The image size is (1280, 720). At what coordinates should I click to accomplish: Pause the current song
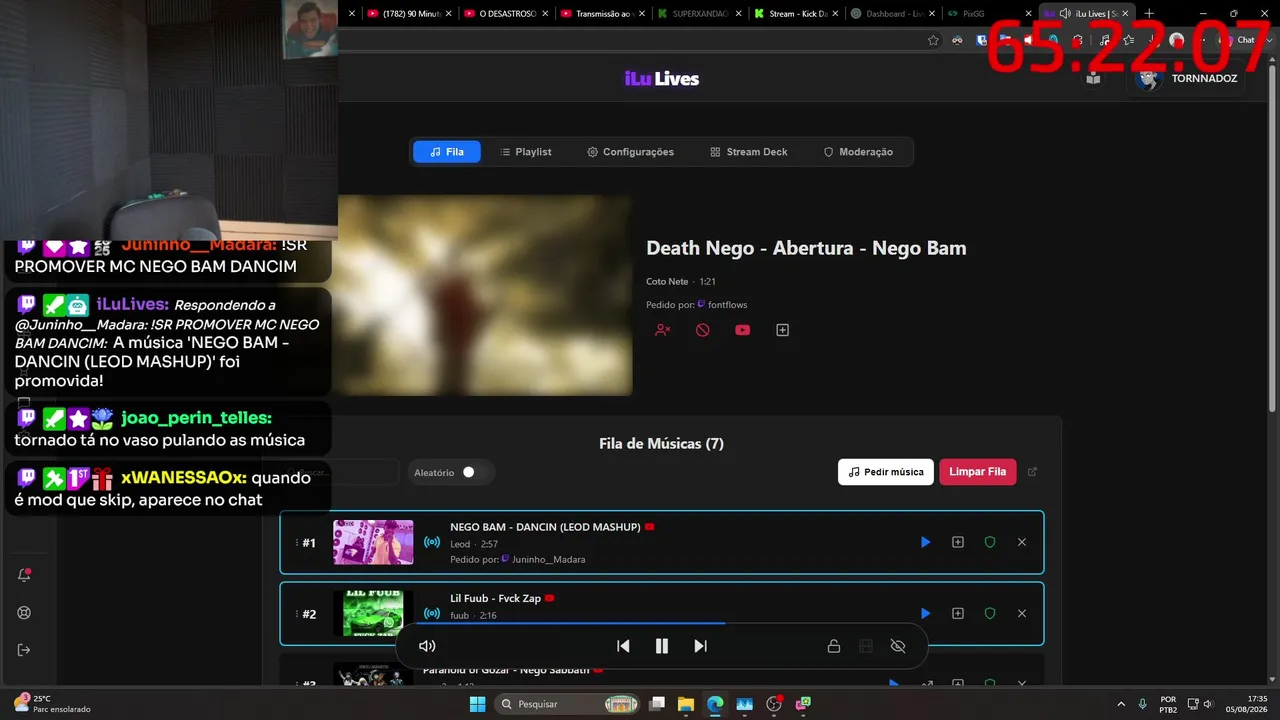pos(661,646)
